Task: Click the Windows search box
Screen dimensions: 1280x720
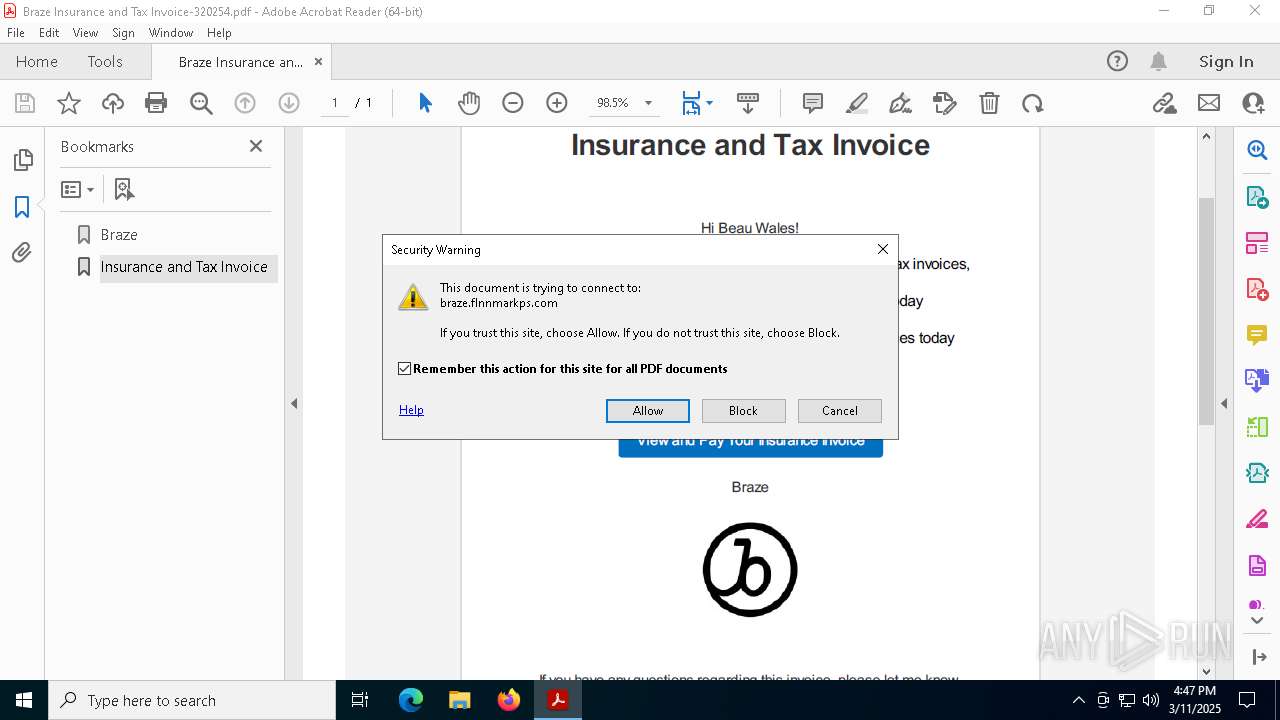Action: point(192,700)
